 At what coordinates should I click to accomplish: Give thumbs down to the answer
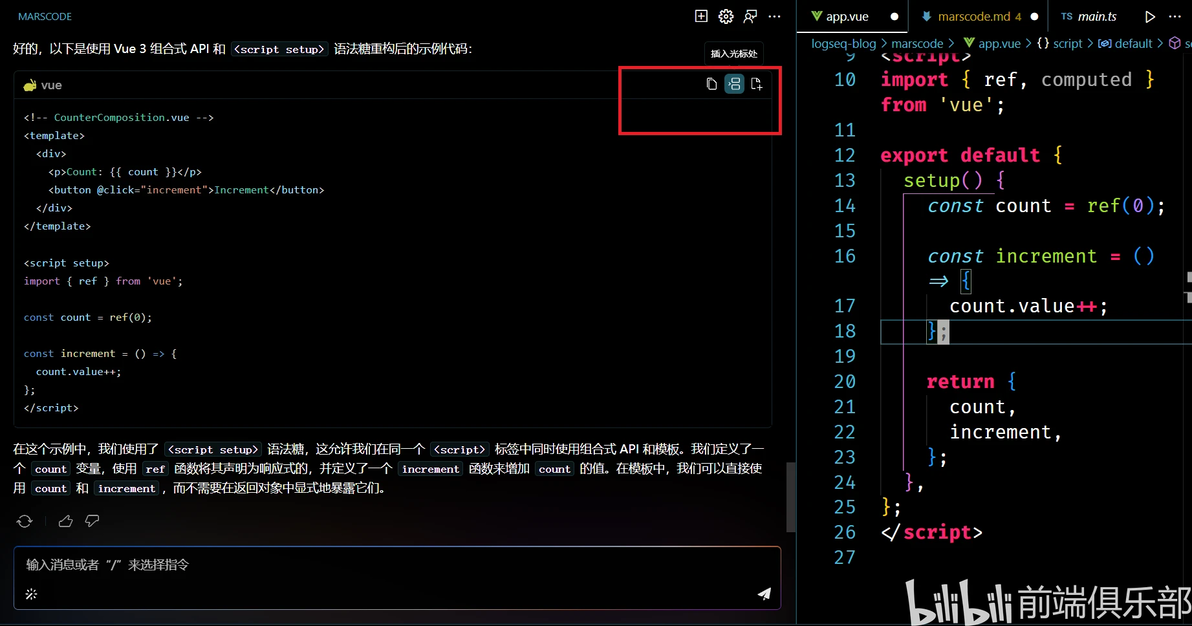tap(92, 521)
